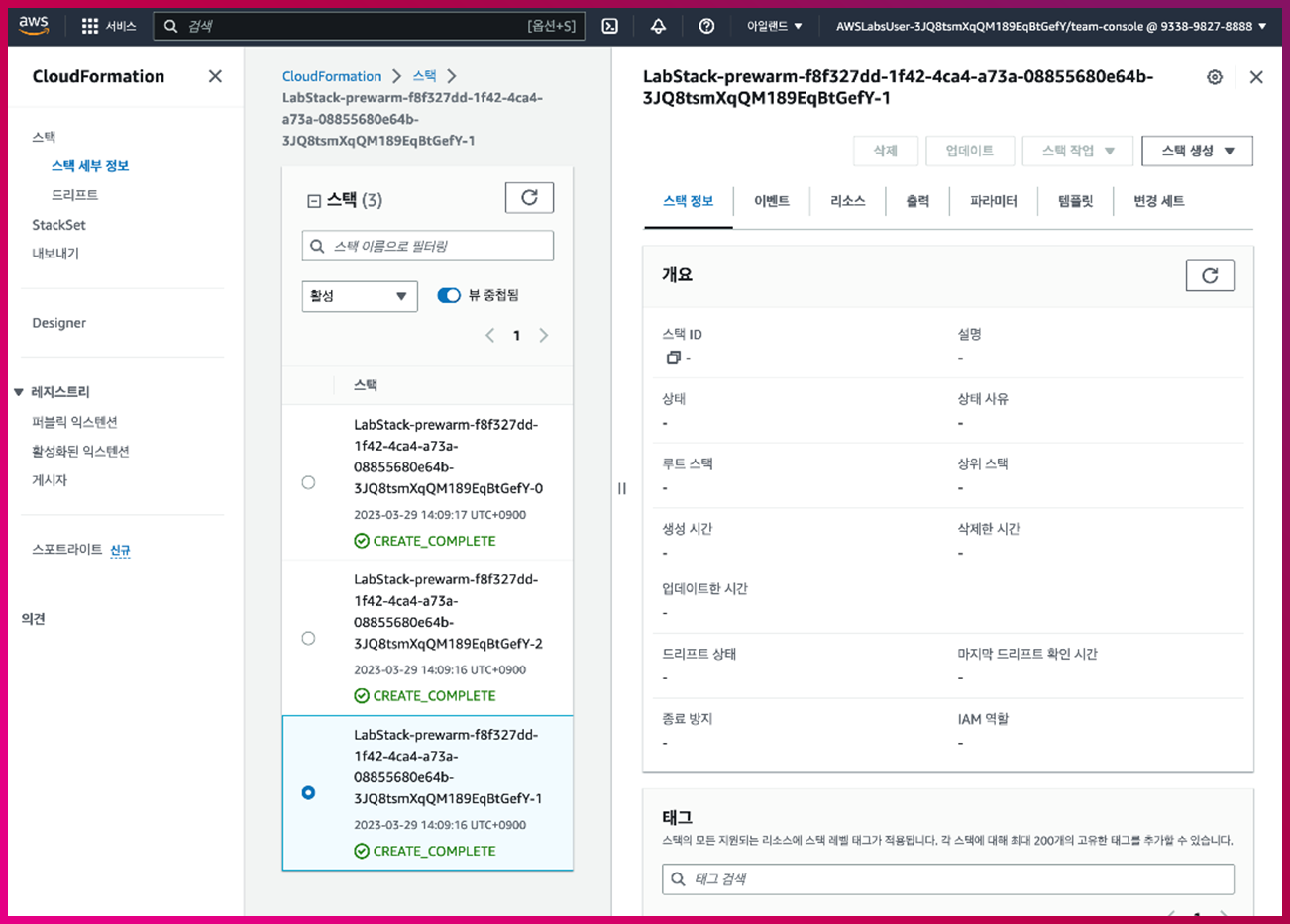
Task: Open the 아일랜드 region selector
Action: 774,26
